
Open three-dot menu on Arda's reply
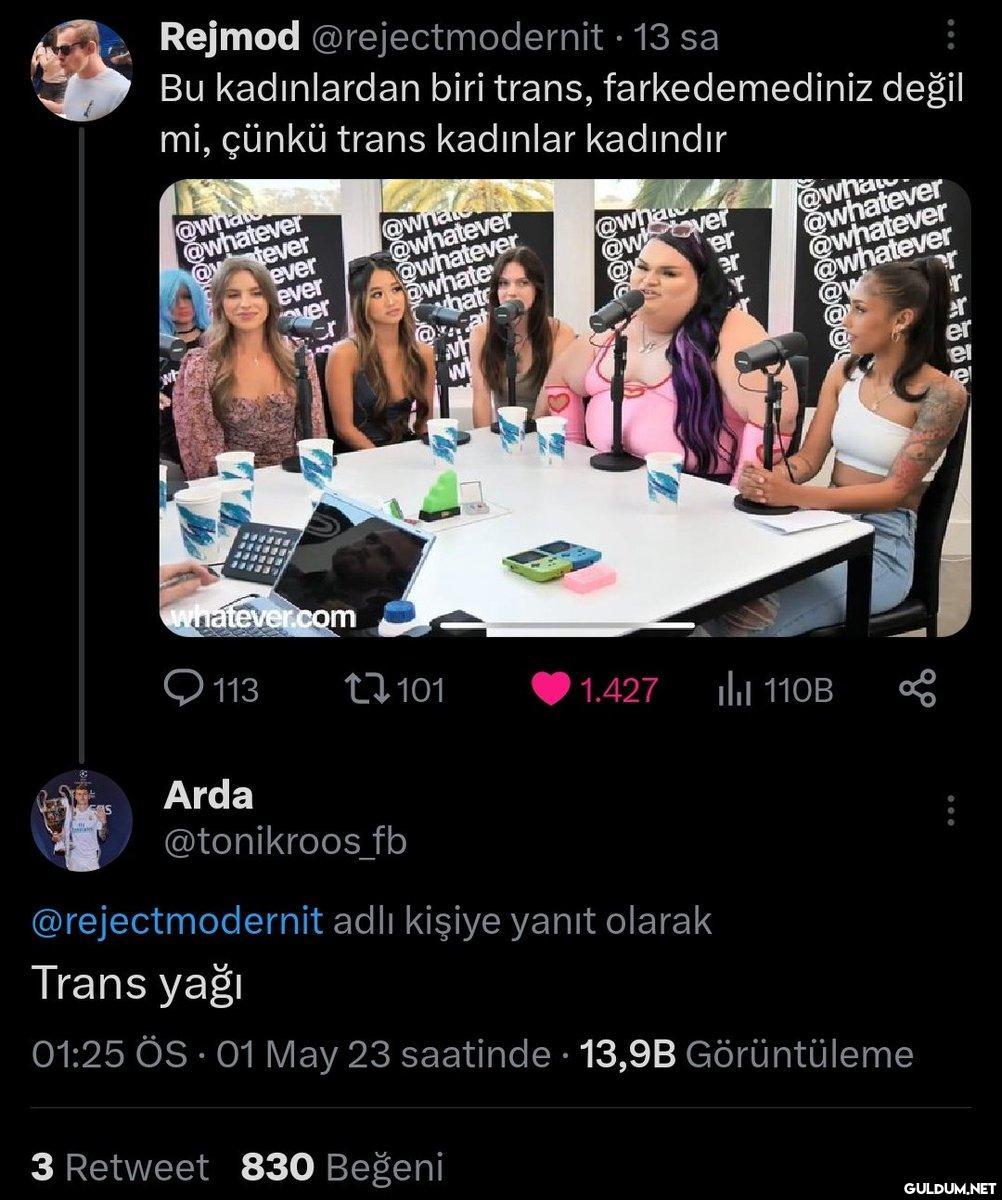(950, 811)
